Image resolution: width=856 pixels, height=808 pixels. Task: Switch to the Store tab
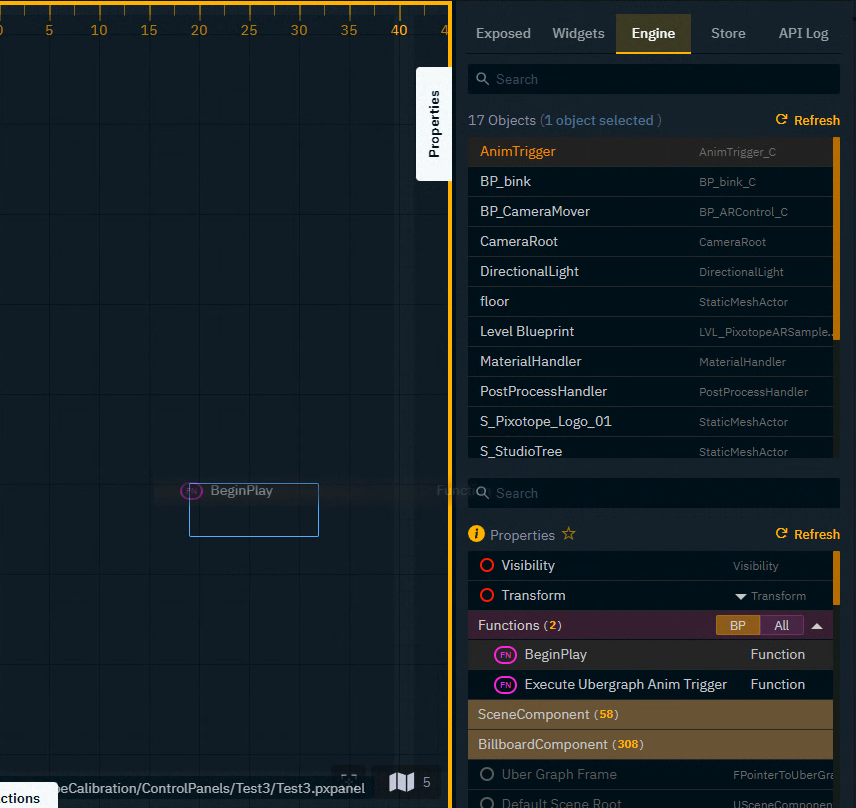pyautogui.click(x=728, y=33)
